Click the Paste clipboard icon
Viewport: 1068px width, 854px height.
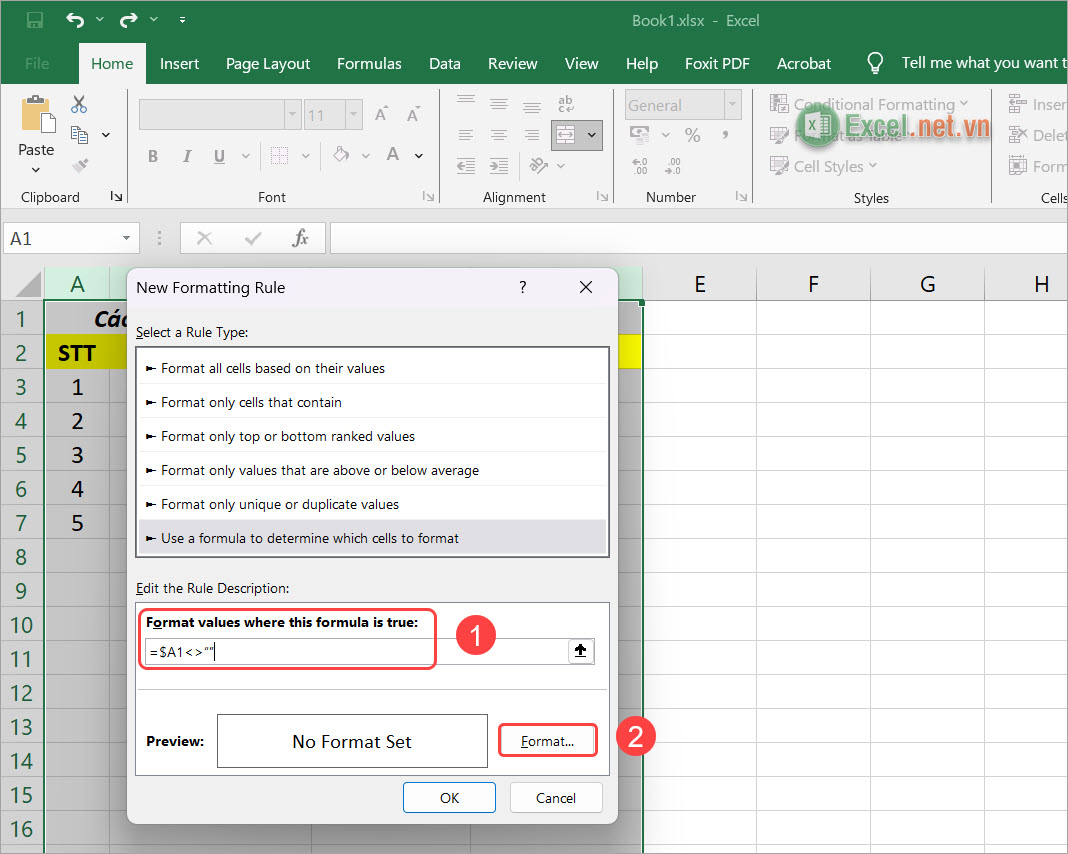click(37, 114)
